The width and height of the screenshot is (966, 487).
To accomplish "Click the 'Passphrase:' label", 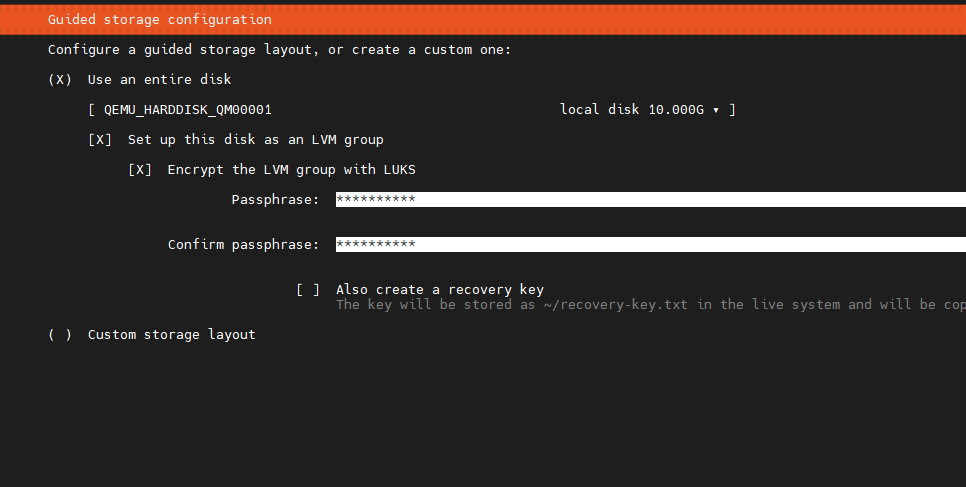I will pyautogui.click(x=275, y=199).
